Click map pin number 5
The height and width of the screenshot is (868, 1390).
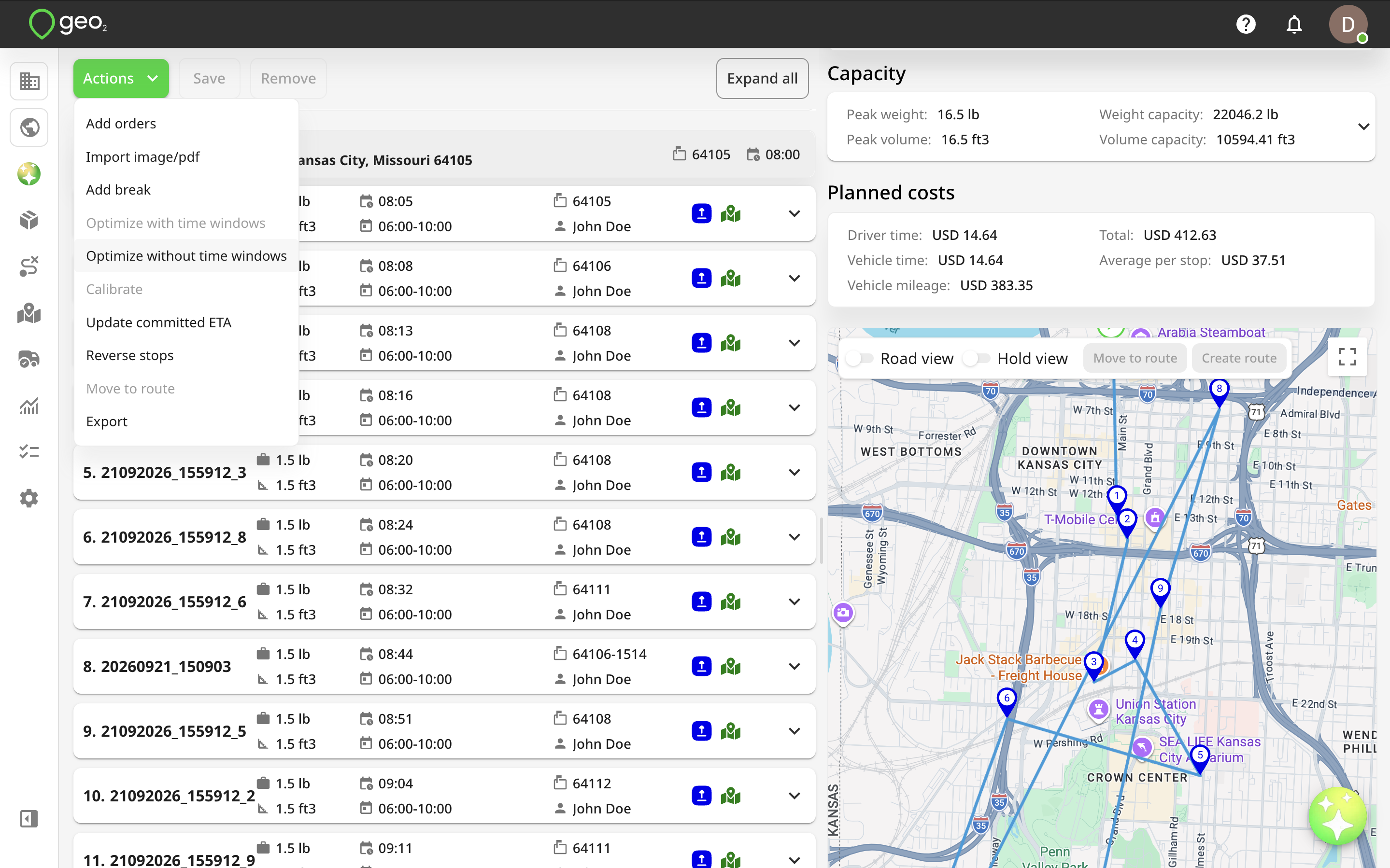coord(1200,758)
